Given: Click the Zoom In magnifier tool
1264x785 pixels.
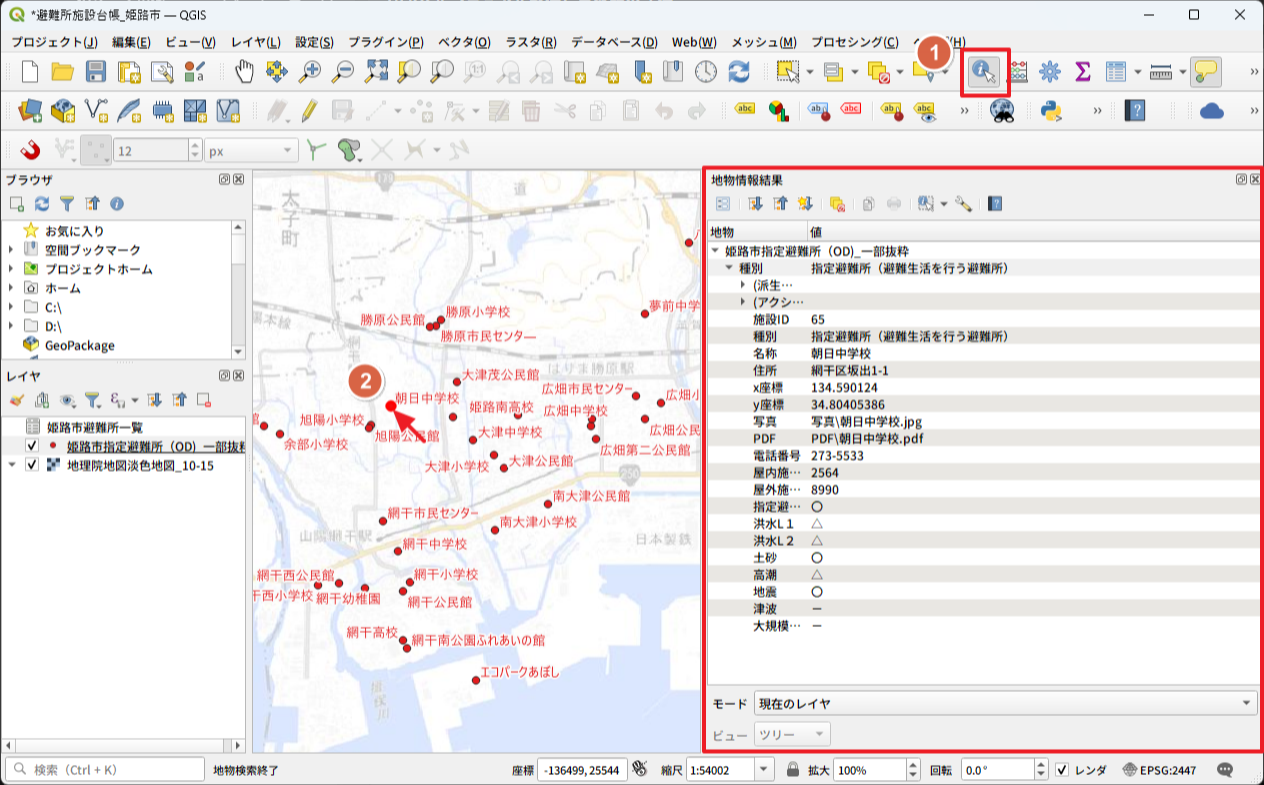Looking at the screenshot, I should click(310, 72).
